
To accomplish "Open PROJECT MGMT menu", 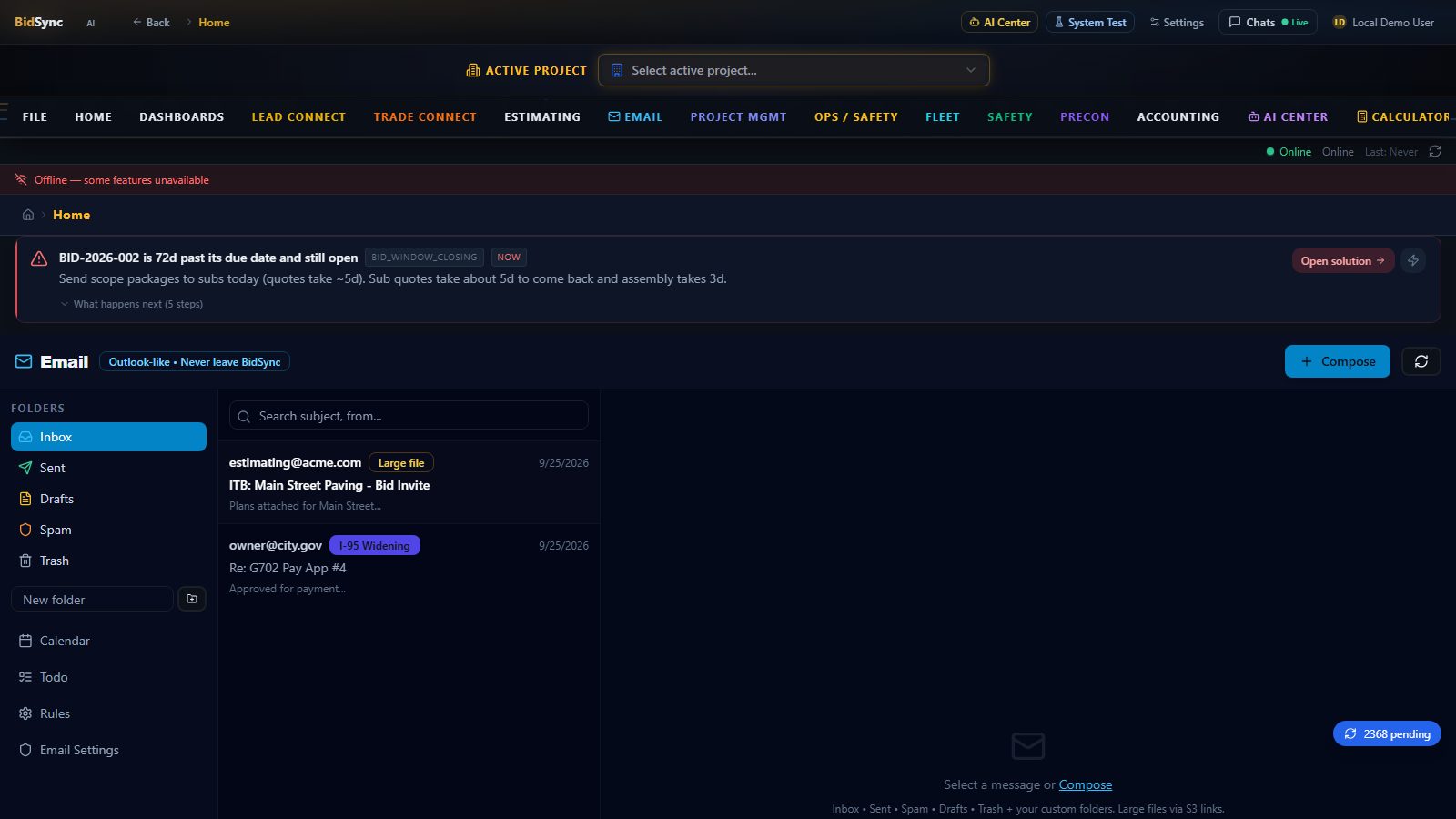I will (x=738, y=116).
